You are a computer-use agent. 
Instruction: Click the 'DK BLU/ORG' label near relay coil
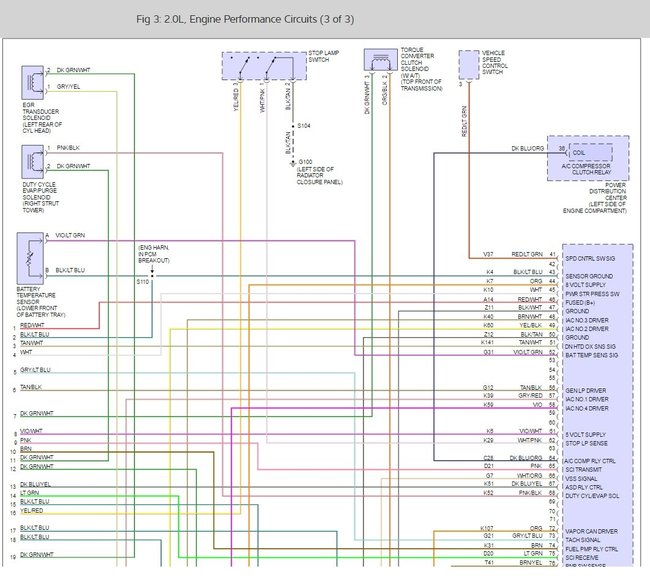click(x=527, y=148)
